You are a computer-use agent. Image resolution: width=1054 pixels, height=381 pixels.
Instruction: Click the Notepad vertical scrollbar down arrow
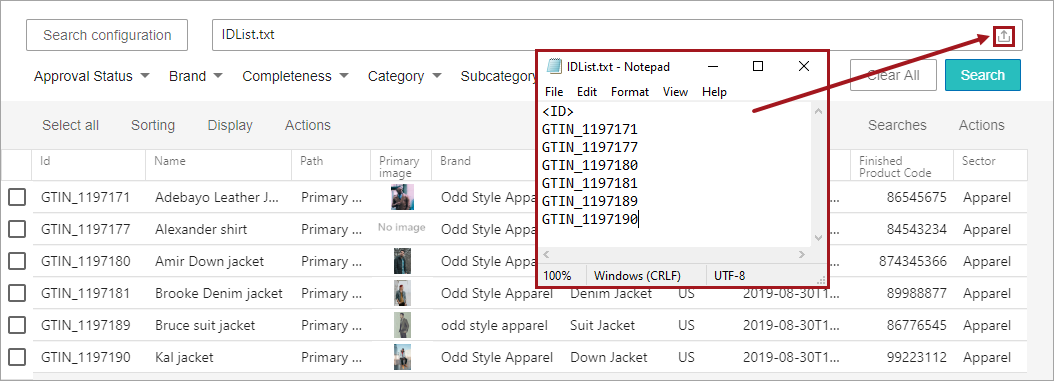coord(818,238)
